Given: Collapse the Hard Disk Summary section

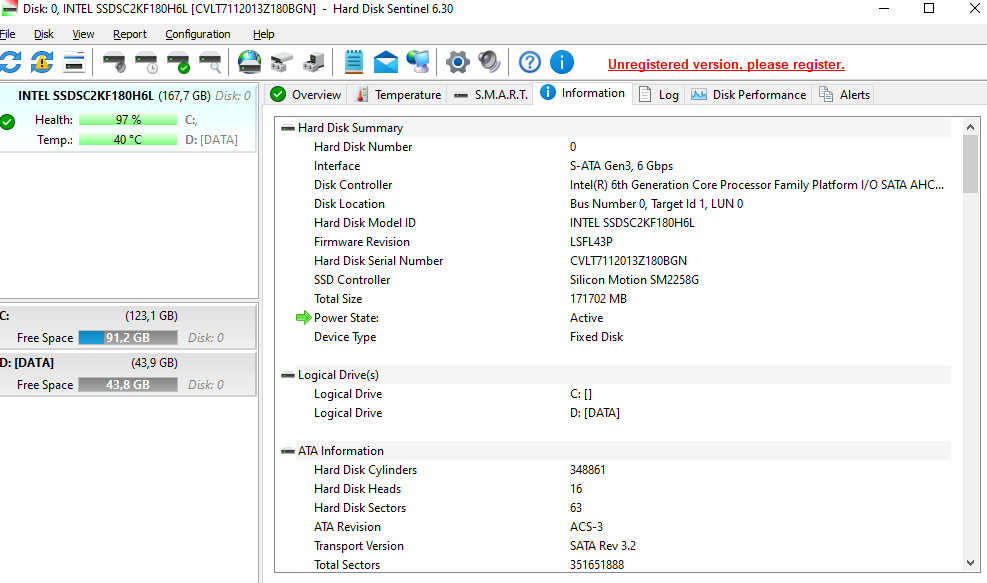Looking at the screenshot, I should (288, 128).
